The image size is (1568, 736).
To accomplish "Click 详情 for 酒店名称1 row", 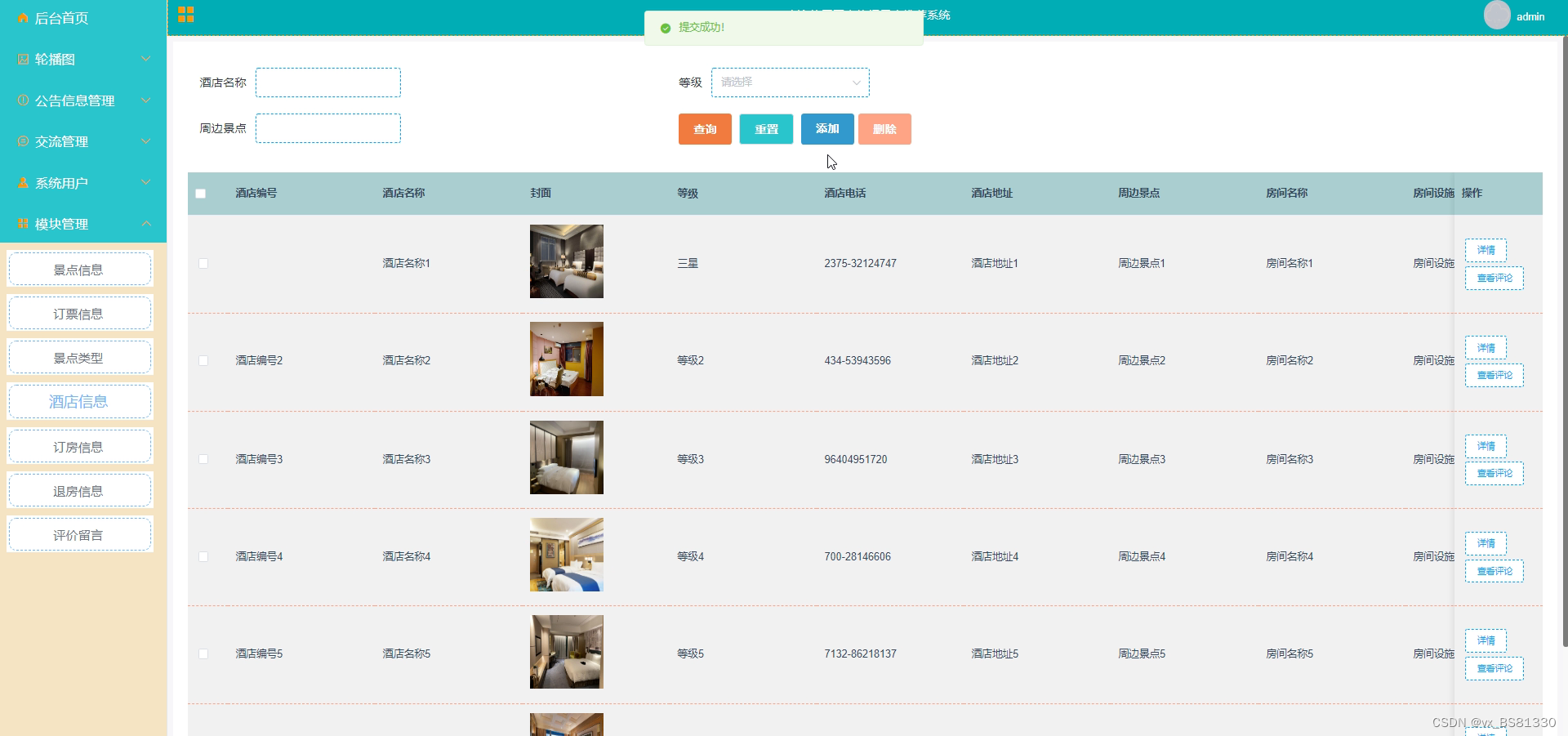I will pos(1486,250).
